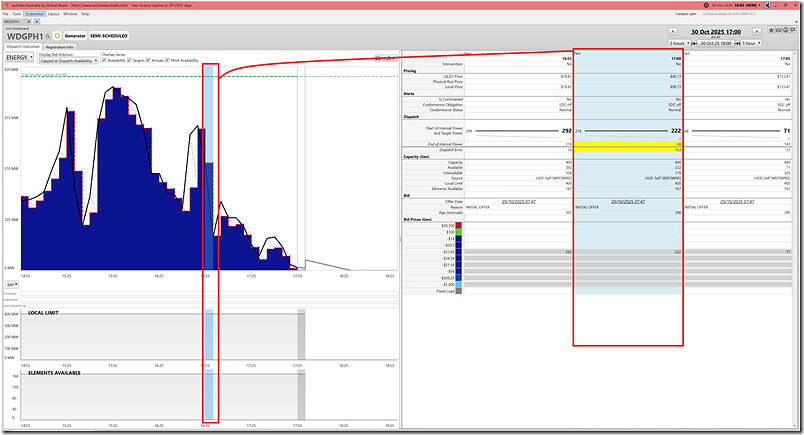Screen dimensions: 804x435
Task: Close the WDGPH1 widget tab
Action: (x=29, y=22)
